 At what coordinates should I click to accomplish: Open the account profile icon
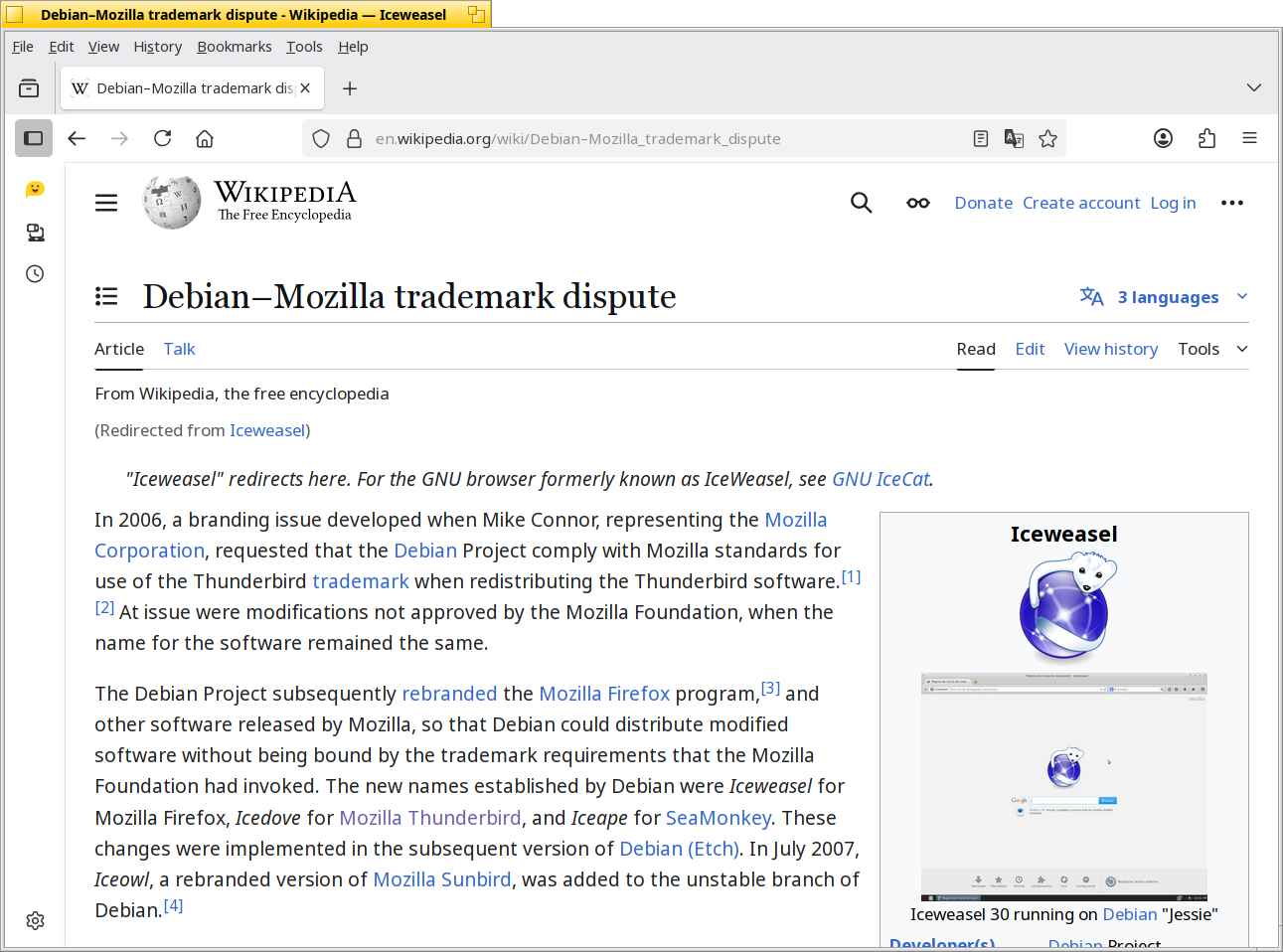click(x=1163, y=138)
